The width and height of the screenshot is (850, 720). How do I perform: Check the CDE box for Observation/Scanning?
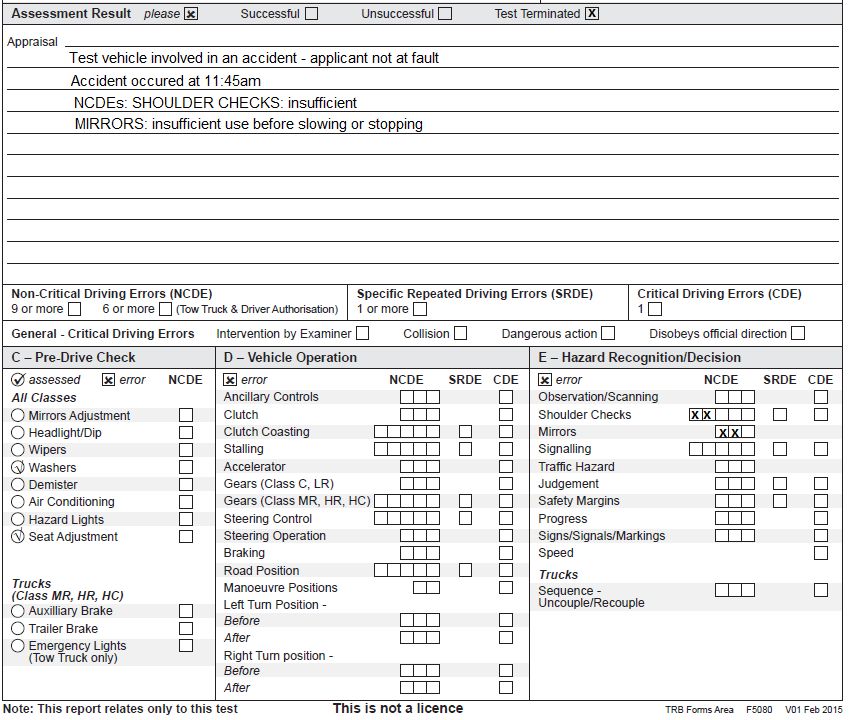[x=821, y=397]
